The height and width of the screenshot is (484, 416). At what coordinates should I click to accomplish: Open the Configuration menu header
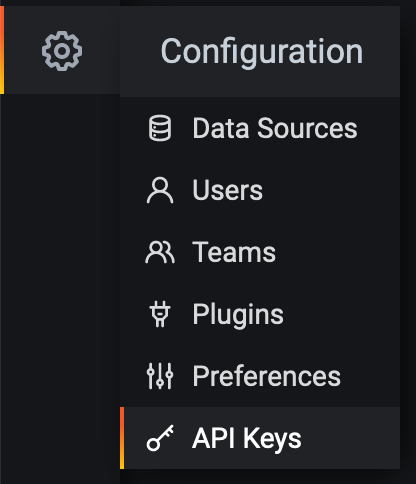pyautogui.click(x=262, y=51)
